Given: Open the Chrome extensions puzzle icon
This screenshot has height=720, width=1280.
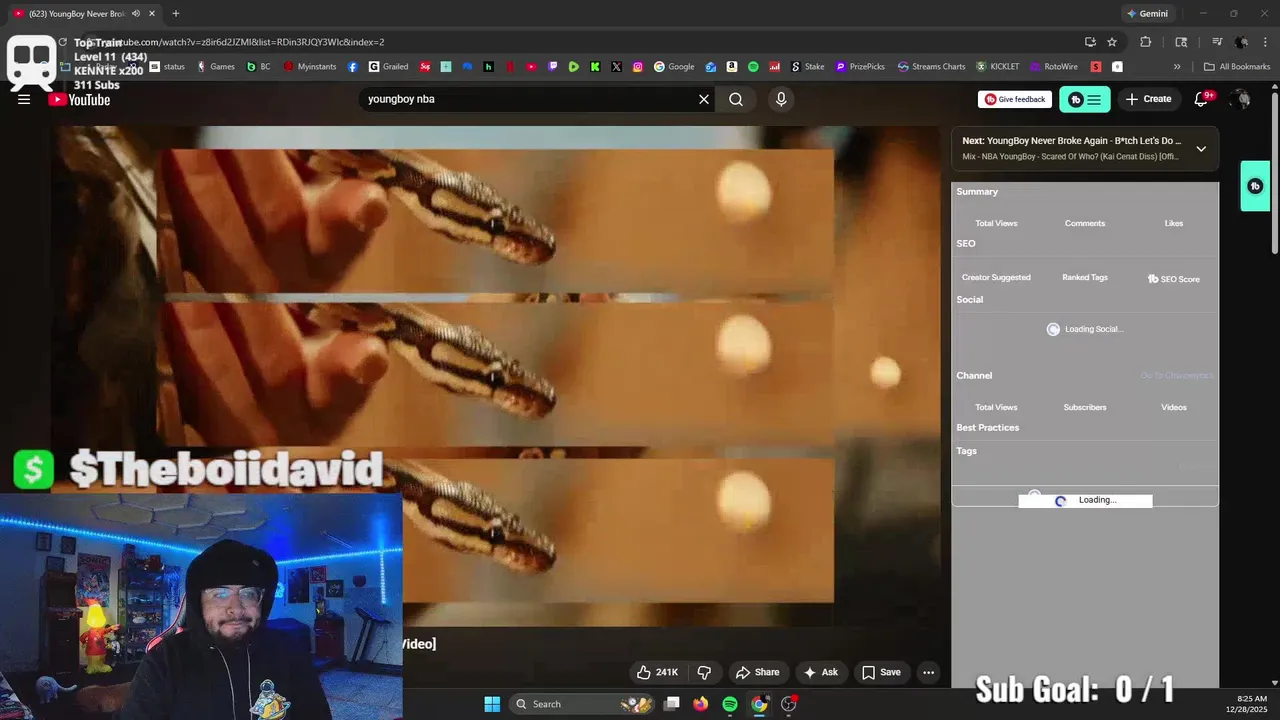Looking at the screenshot, I should pos(1146,42).
